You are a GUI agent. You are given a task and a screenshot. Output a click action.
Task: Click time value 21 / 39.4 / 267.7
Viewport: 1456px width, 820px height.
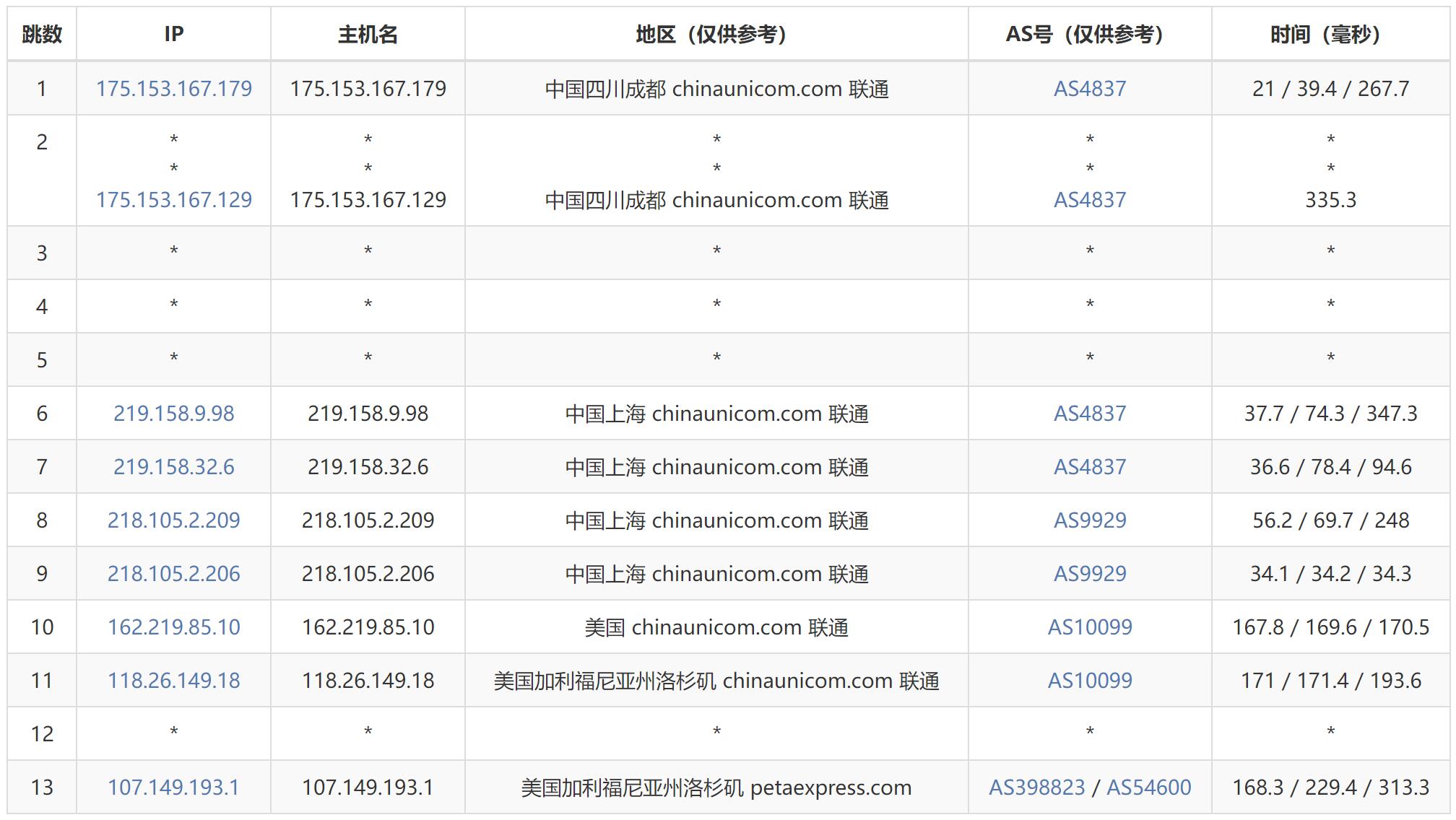click(1331, 89)
